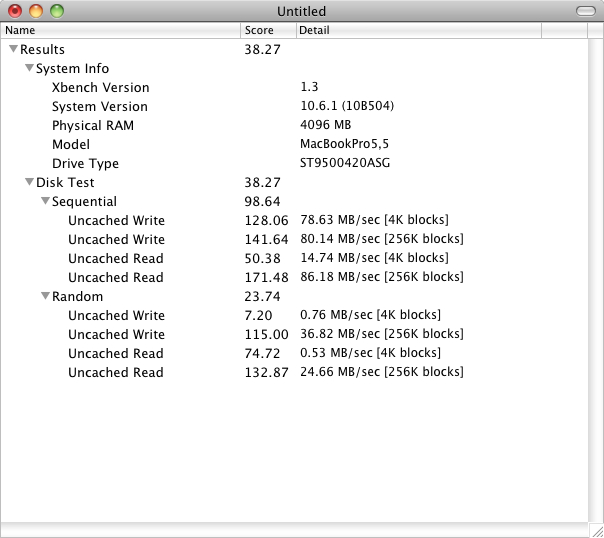
Task: Click the MacBookPro5,5 model value
Action: click(x=344, y=144)
